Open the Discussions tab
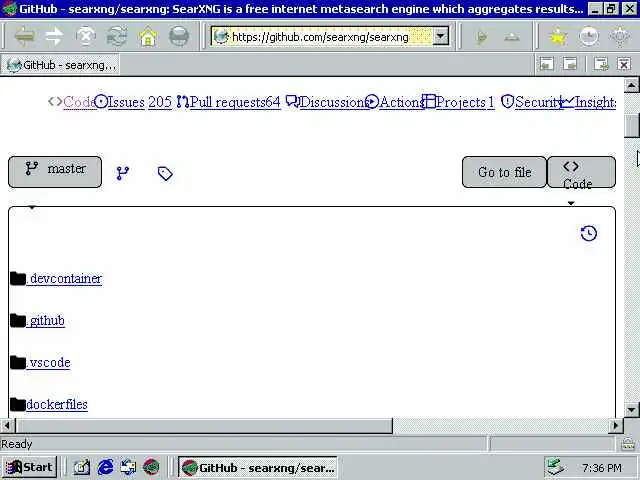Image resolution: width=640 pixels, height=480 pixels. 327,102
